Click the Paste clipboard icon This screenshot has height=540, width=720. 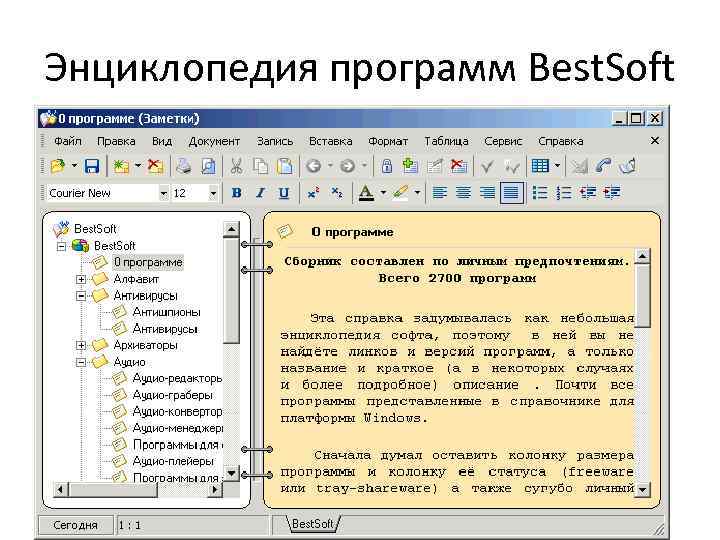[285, 166]
